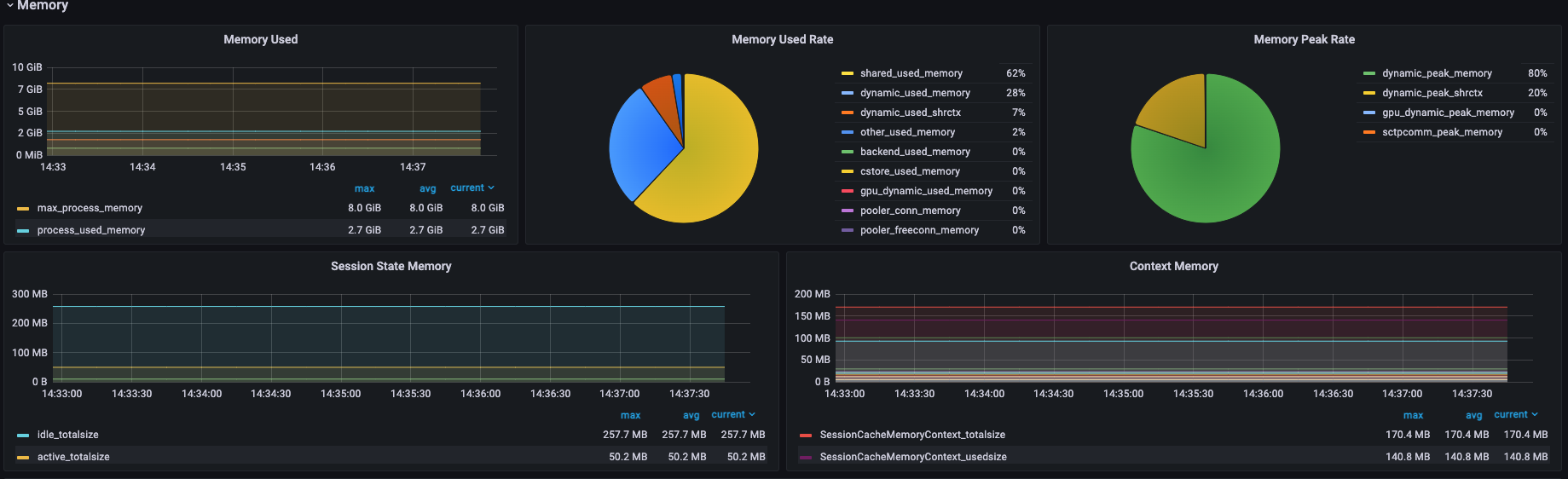Click other_used_memory blue color swatch
The height and width of the screenshot is (479, 1568).
coord(848,132)
